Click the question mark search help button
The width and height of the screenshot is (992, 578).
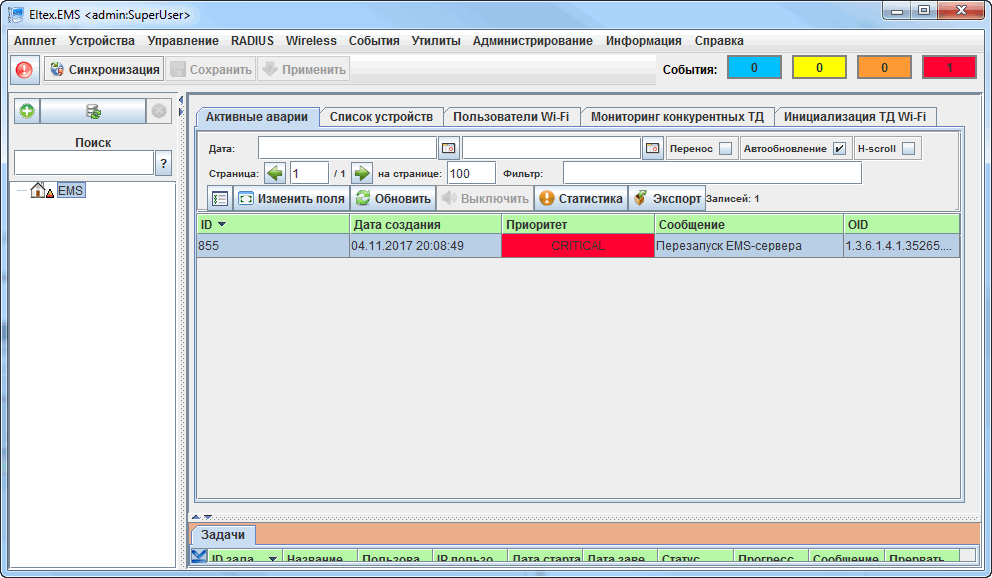click(x=163, y=163)
